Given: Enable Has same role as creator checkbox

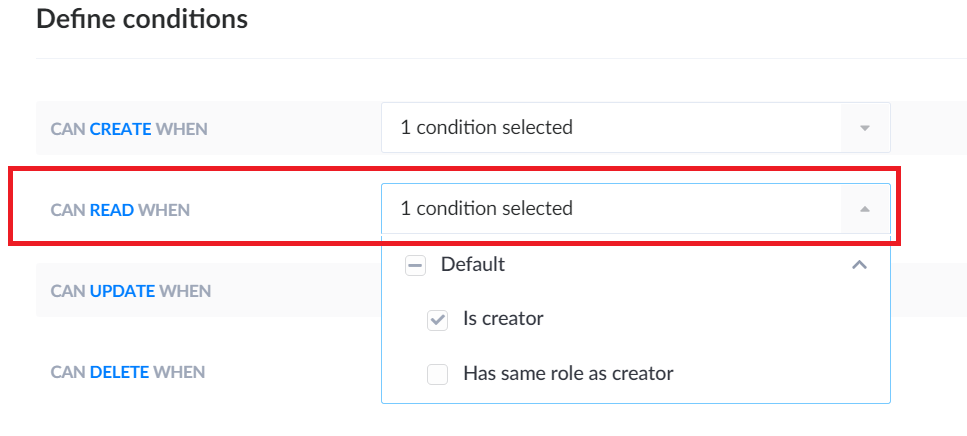Looking at the screenshot, I should tap(437, 374).
